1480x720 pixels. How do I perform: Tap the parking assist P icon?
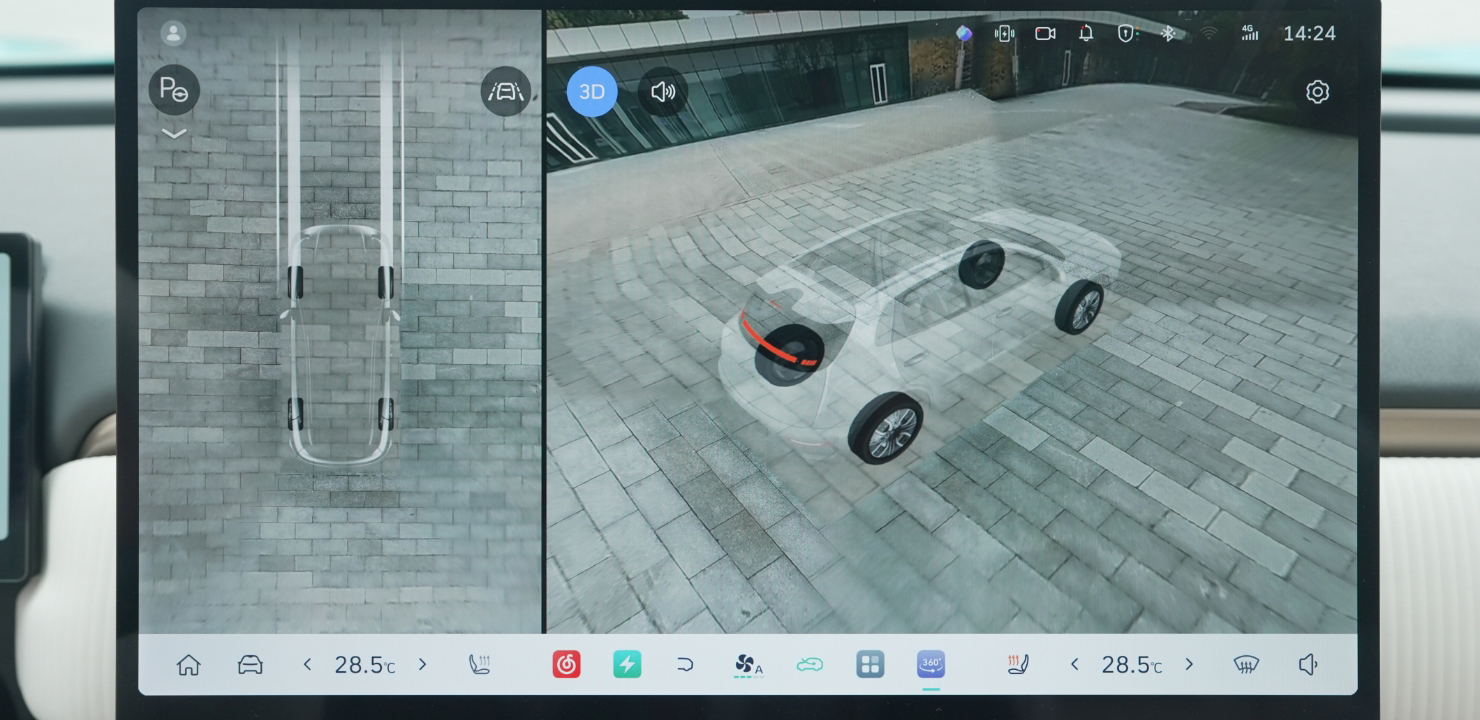pos(174,91)
